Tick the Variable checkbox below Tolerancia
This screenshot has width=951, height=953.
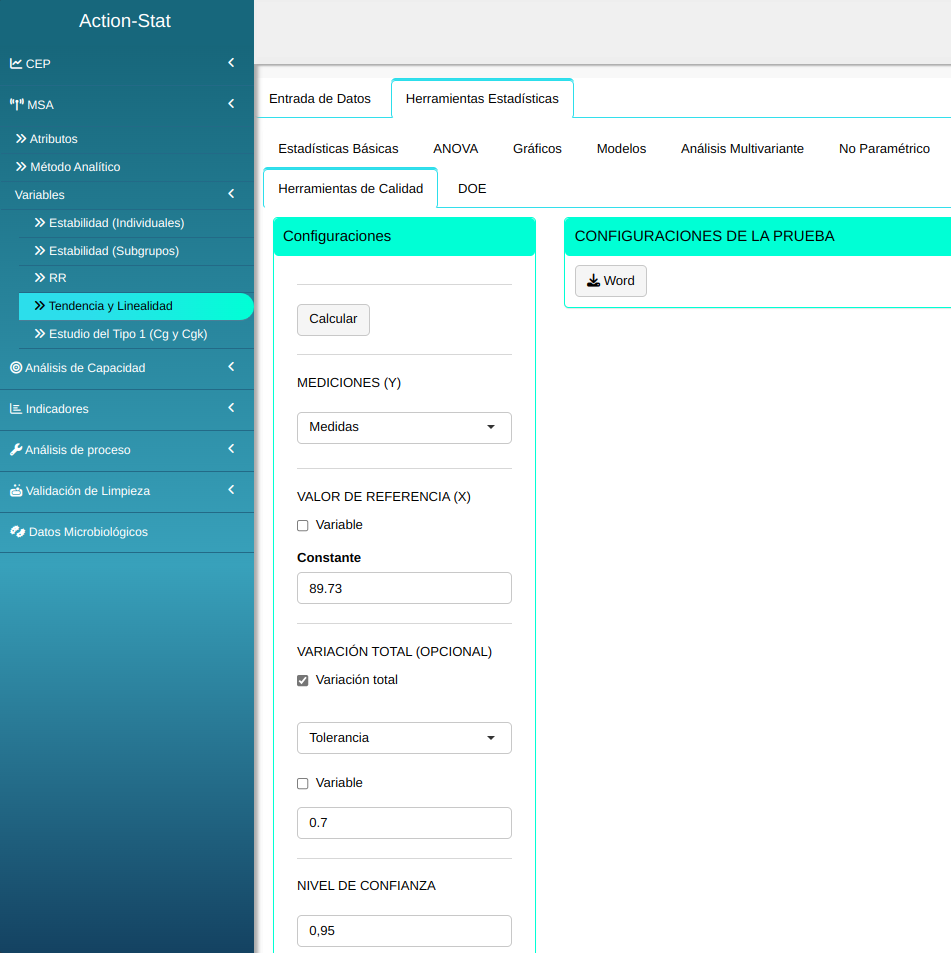point(303,784)
